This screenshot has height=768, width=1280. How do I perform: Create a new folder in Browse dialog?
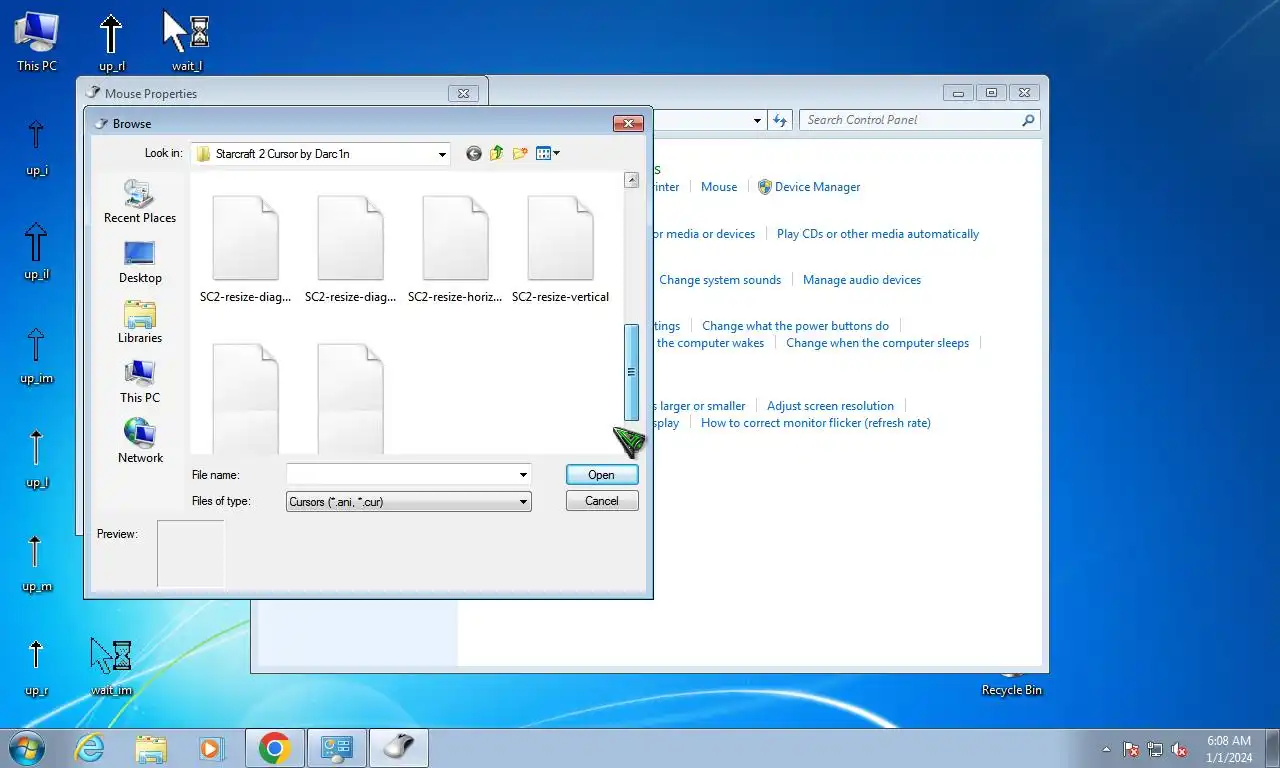pos(520,153)
